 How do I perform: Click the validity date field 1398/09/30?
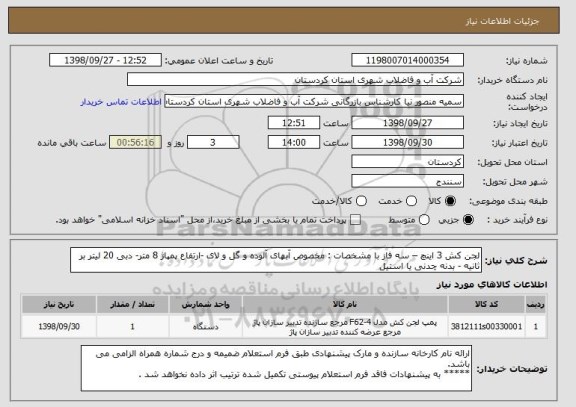407,142
